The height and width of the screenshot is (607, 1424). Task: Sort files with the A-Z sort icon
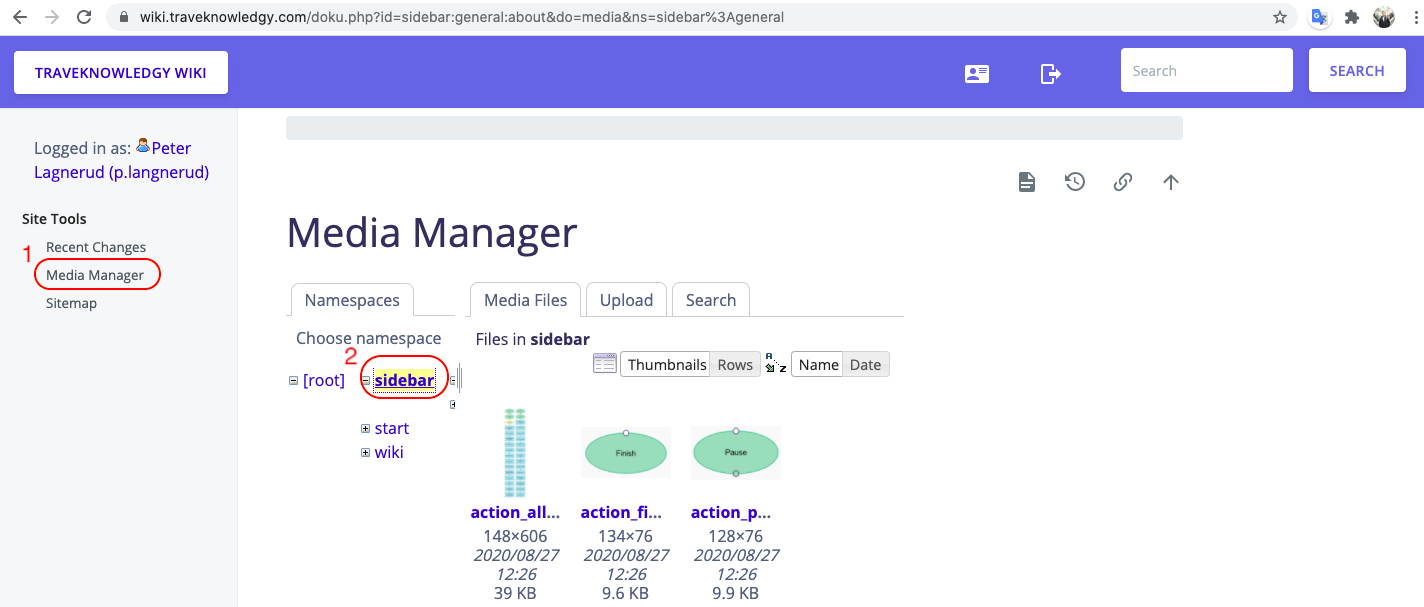tap(776, 364)
